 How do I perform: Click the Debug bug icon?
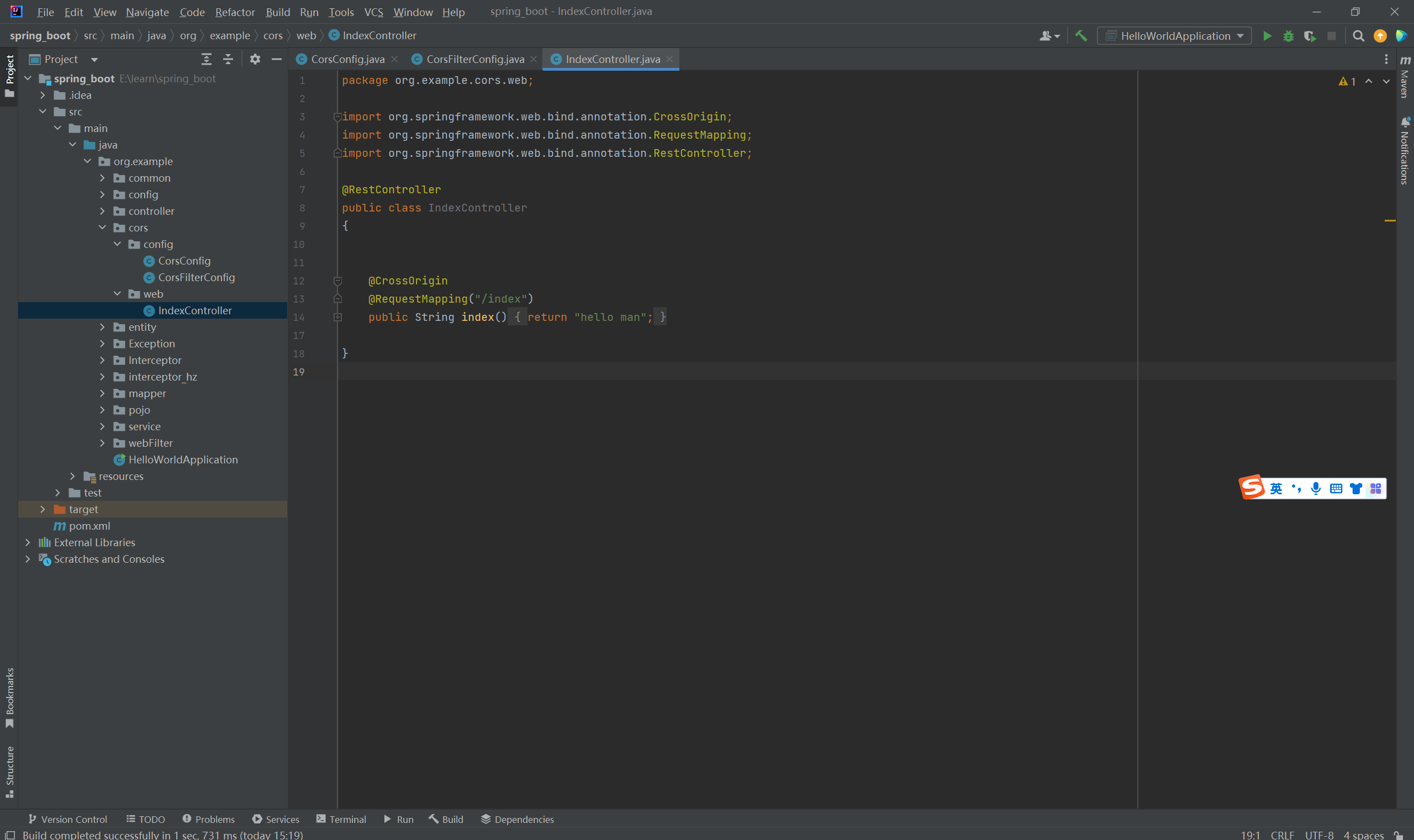pyautogui.click(x=1288, y=36)
